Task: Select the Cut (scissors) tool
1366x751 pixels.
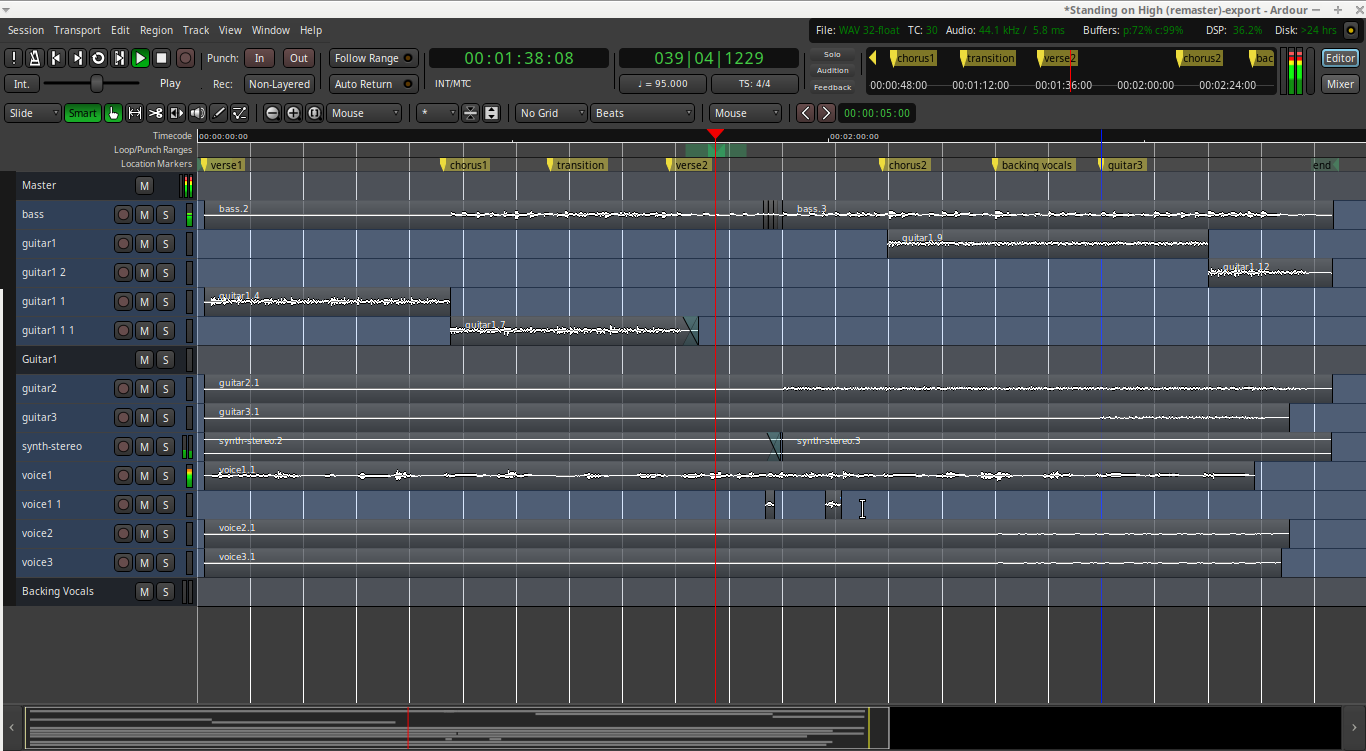Action: (155, 113)
